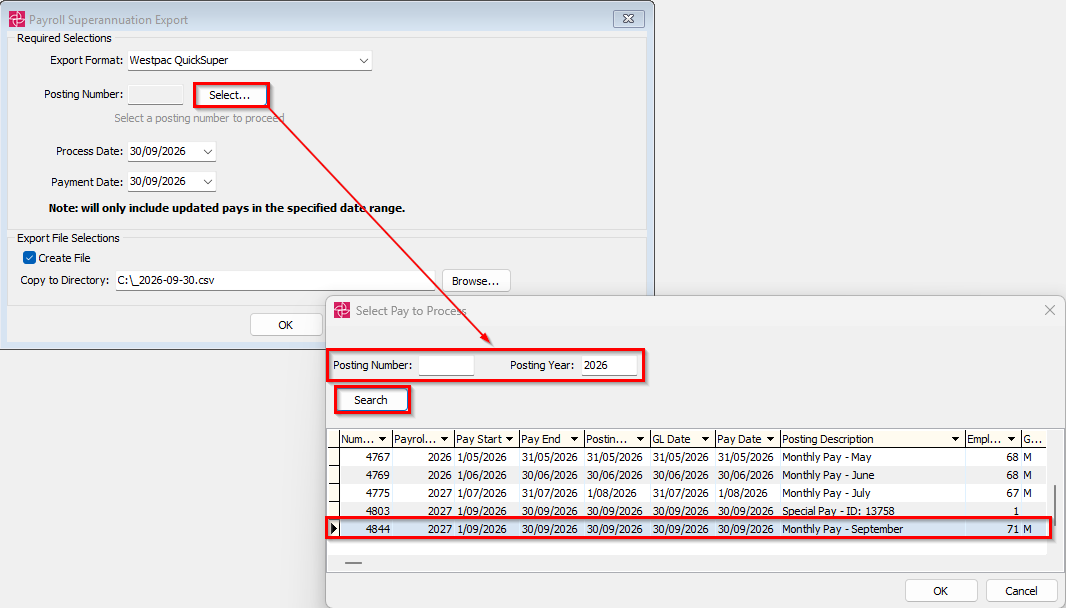Click the Posting Number field in export window

click(x=156, y=95)
